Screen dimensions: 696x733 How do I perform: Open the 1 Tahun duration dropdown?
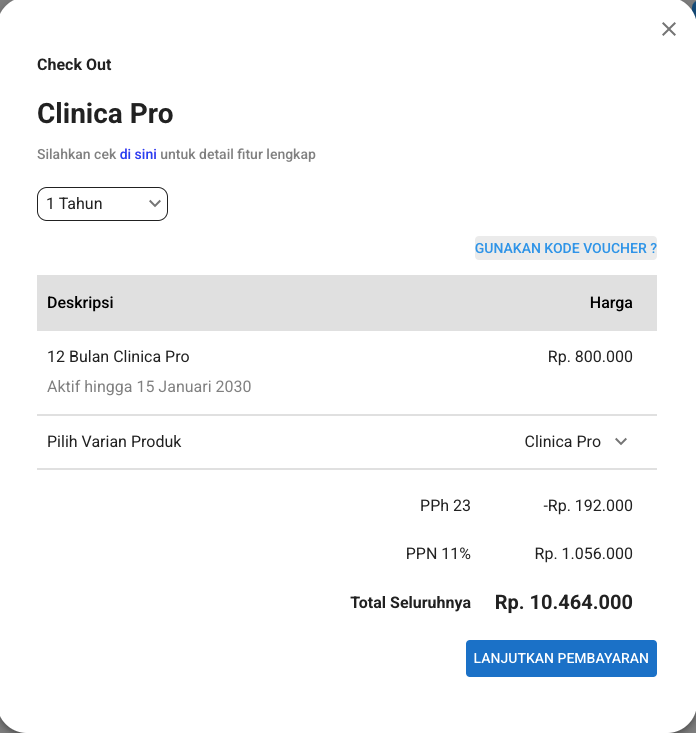[x=102, y=204]
